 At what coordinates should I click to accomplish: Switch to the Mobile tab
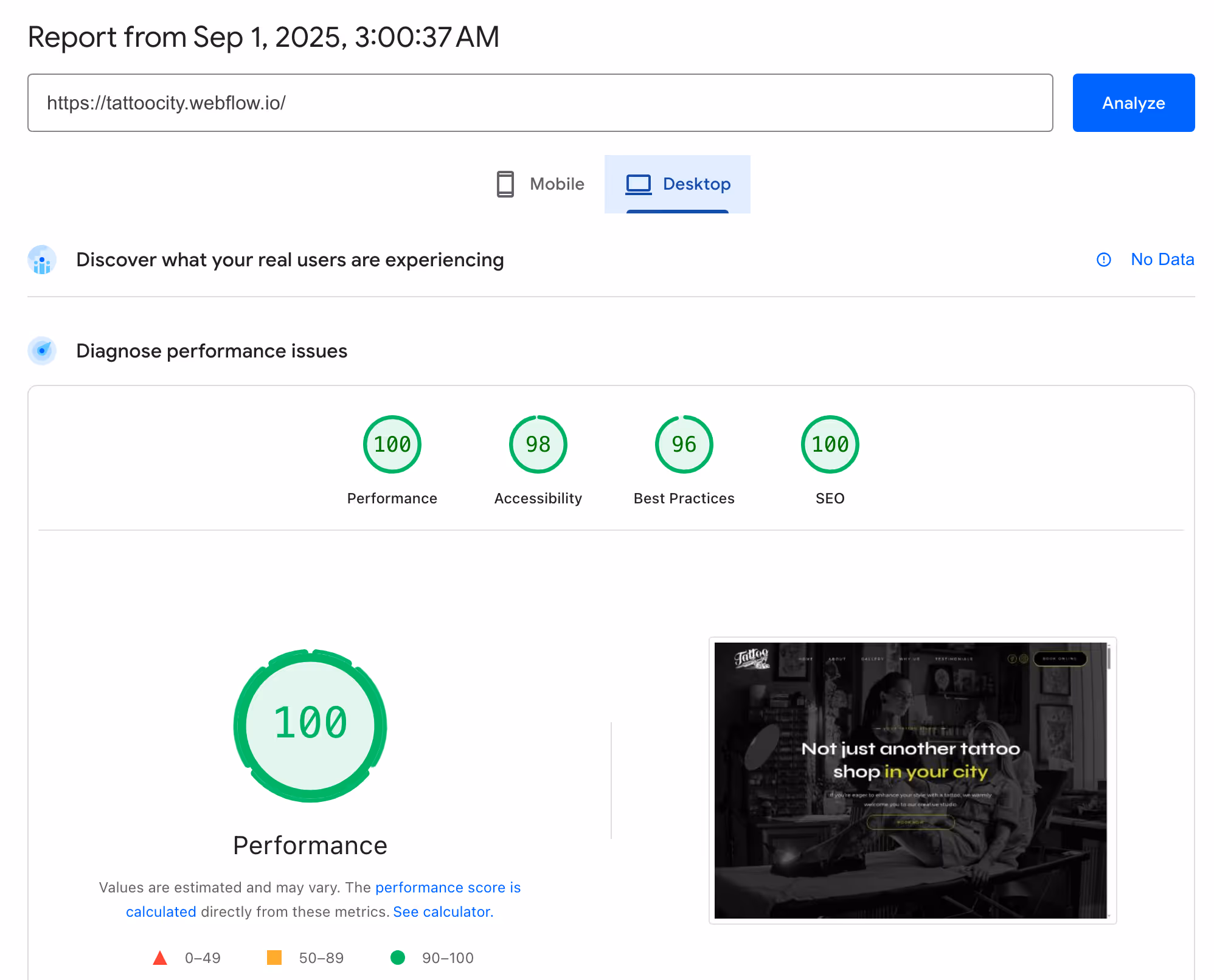[540, 184]
